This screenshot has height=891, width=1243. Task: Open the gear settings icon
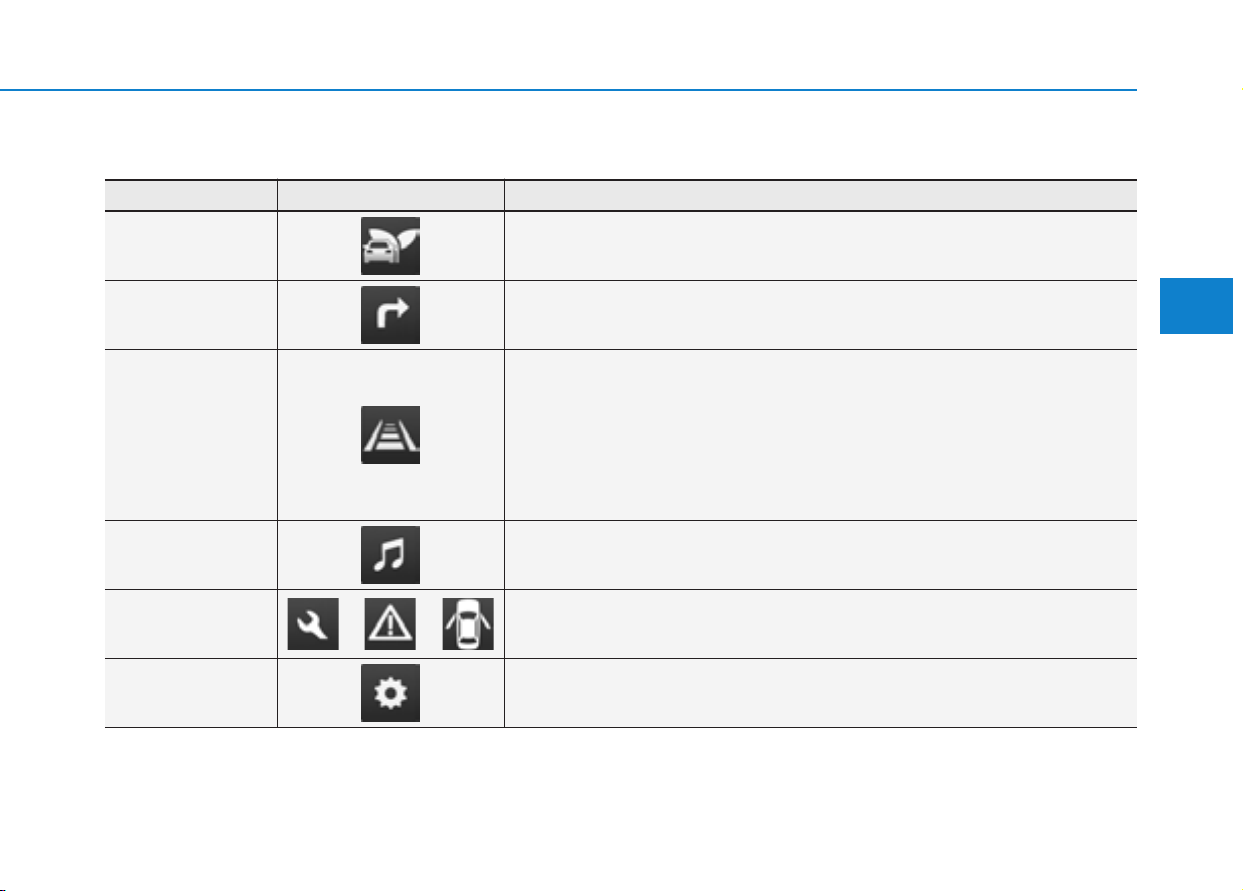click(x=390, y=693)
